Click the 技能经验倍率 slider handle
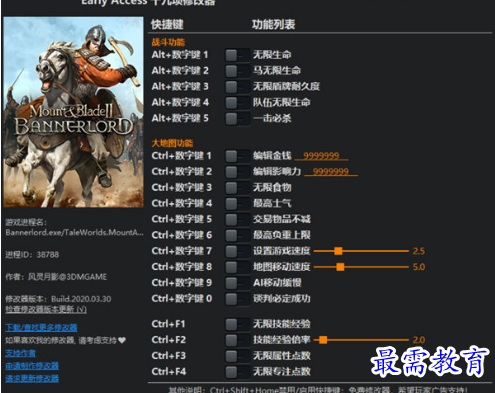495x393 pixels. click(x=323, y=340)
